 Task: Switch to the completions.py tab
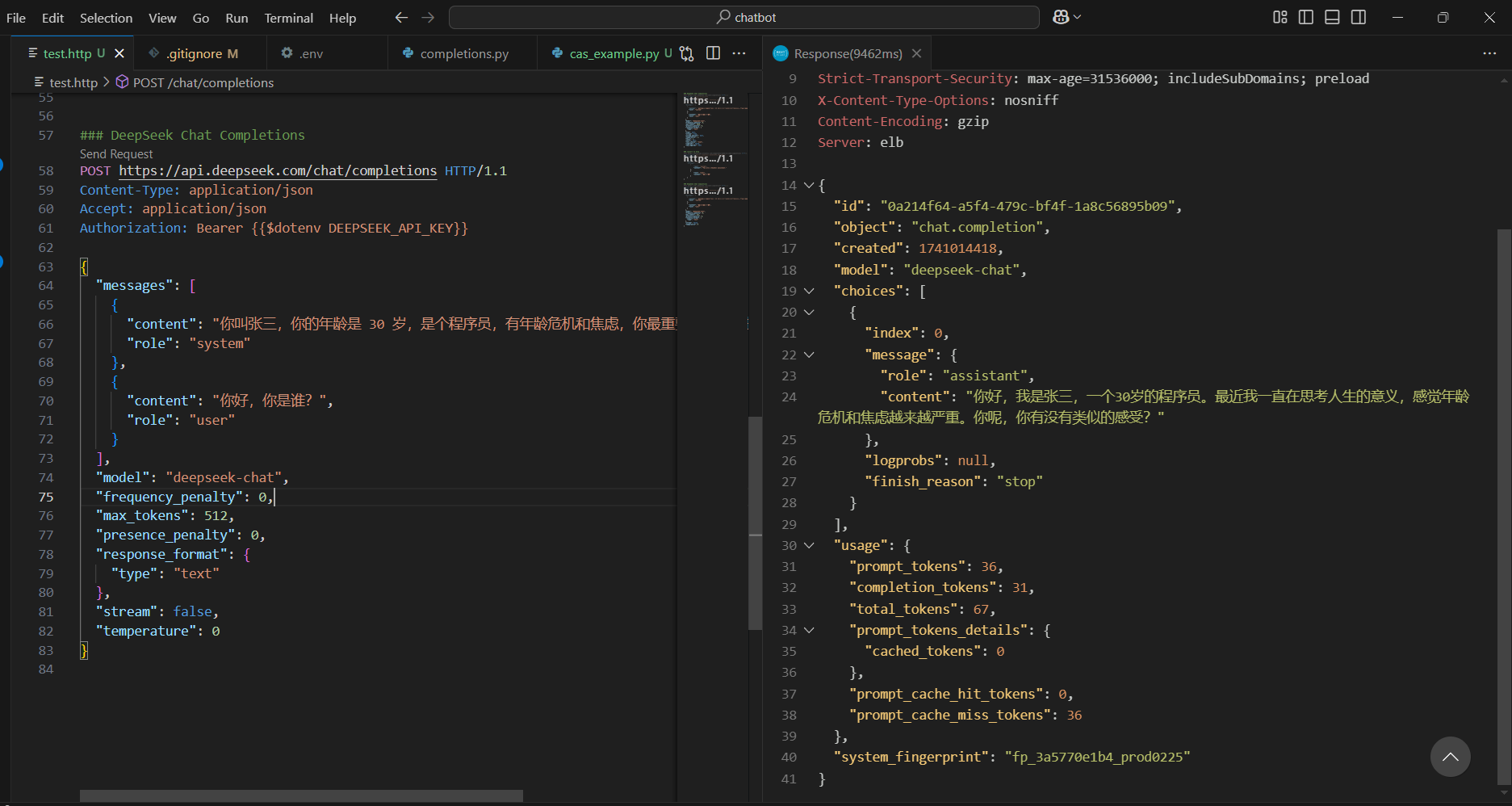pos(464,53)
